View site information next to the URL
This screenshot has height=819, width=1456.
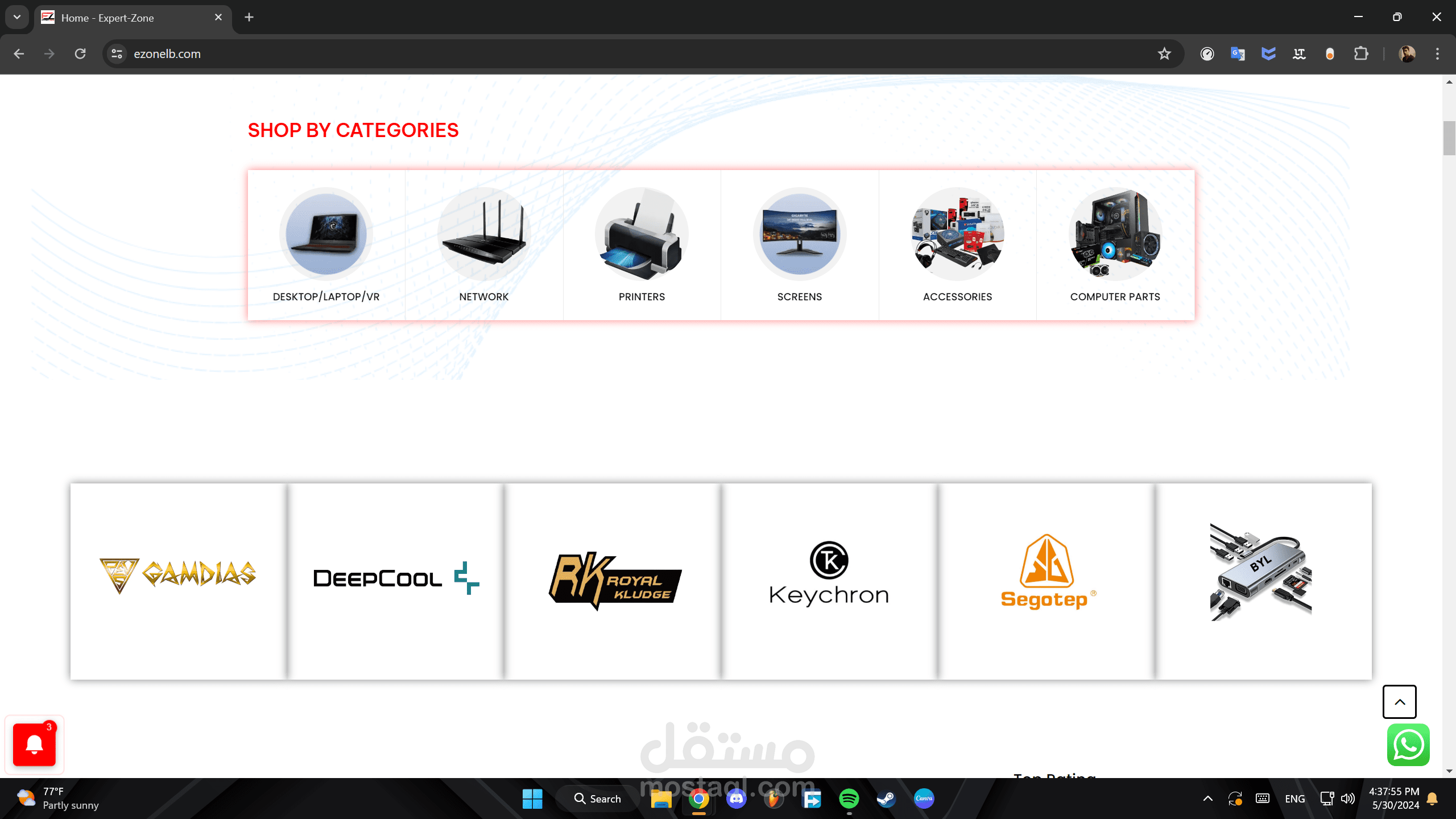click(x=117, y=54)
